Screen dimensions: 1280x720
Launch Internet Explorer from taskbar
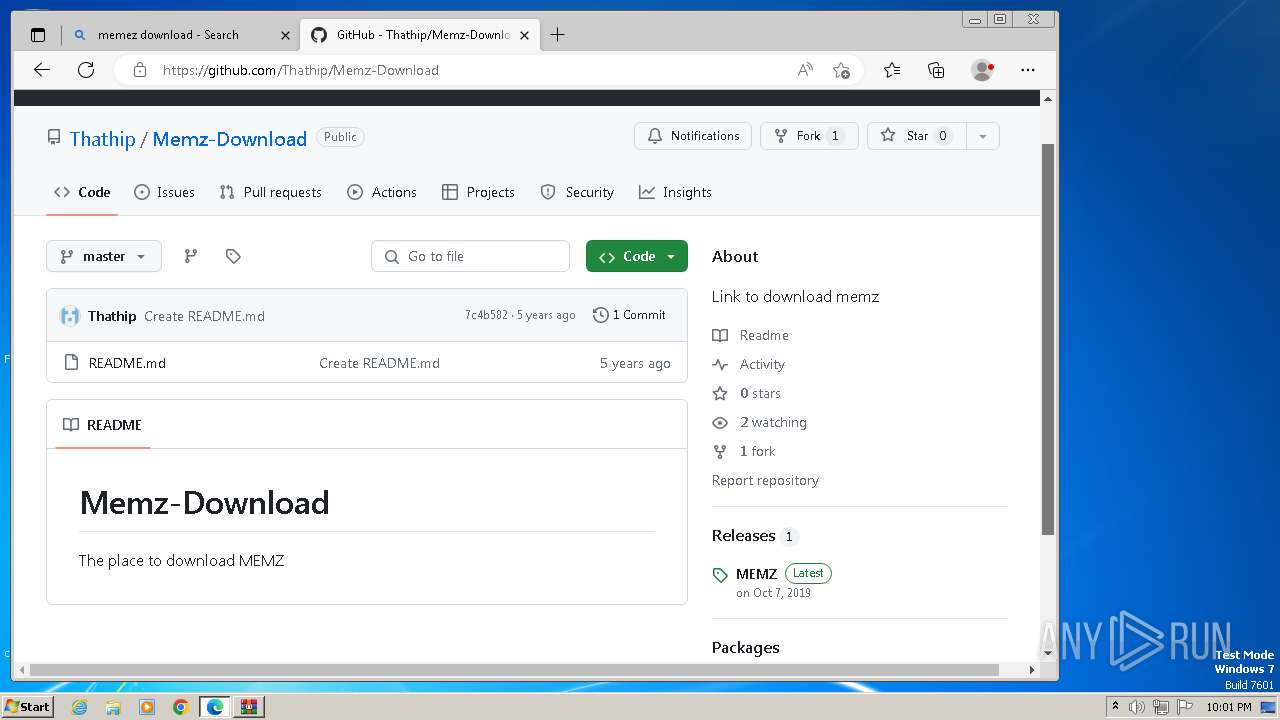[x=80, y=707]
